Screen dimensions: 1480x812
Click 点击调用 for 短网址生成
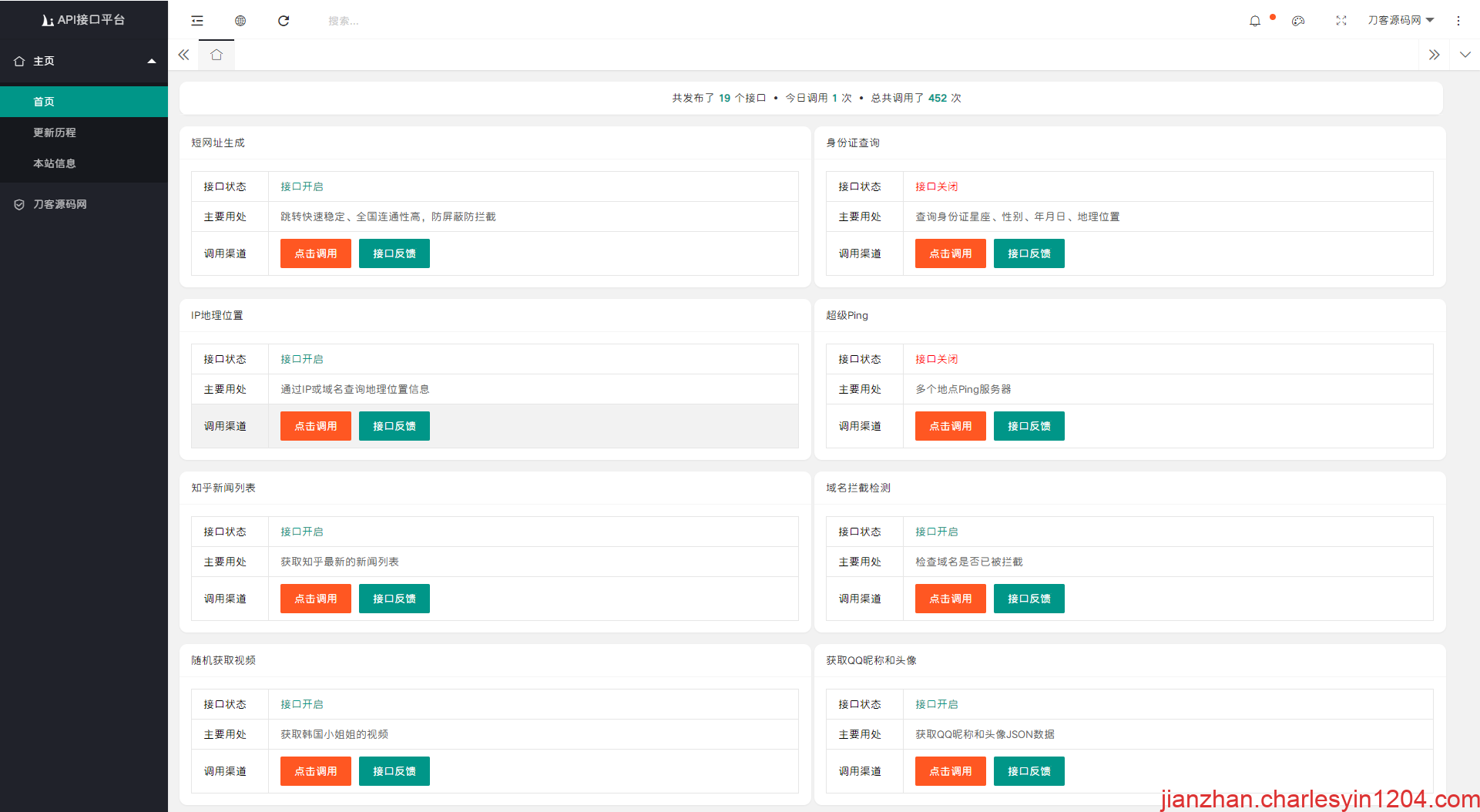[x=315, y=253]
